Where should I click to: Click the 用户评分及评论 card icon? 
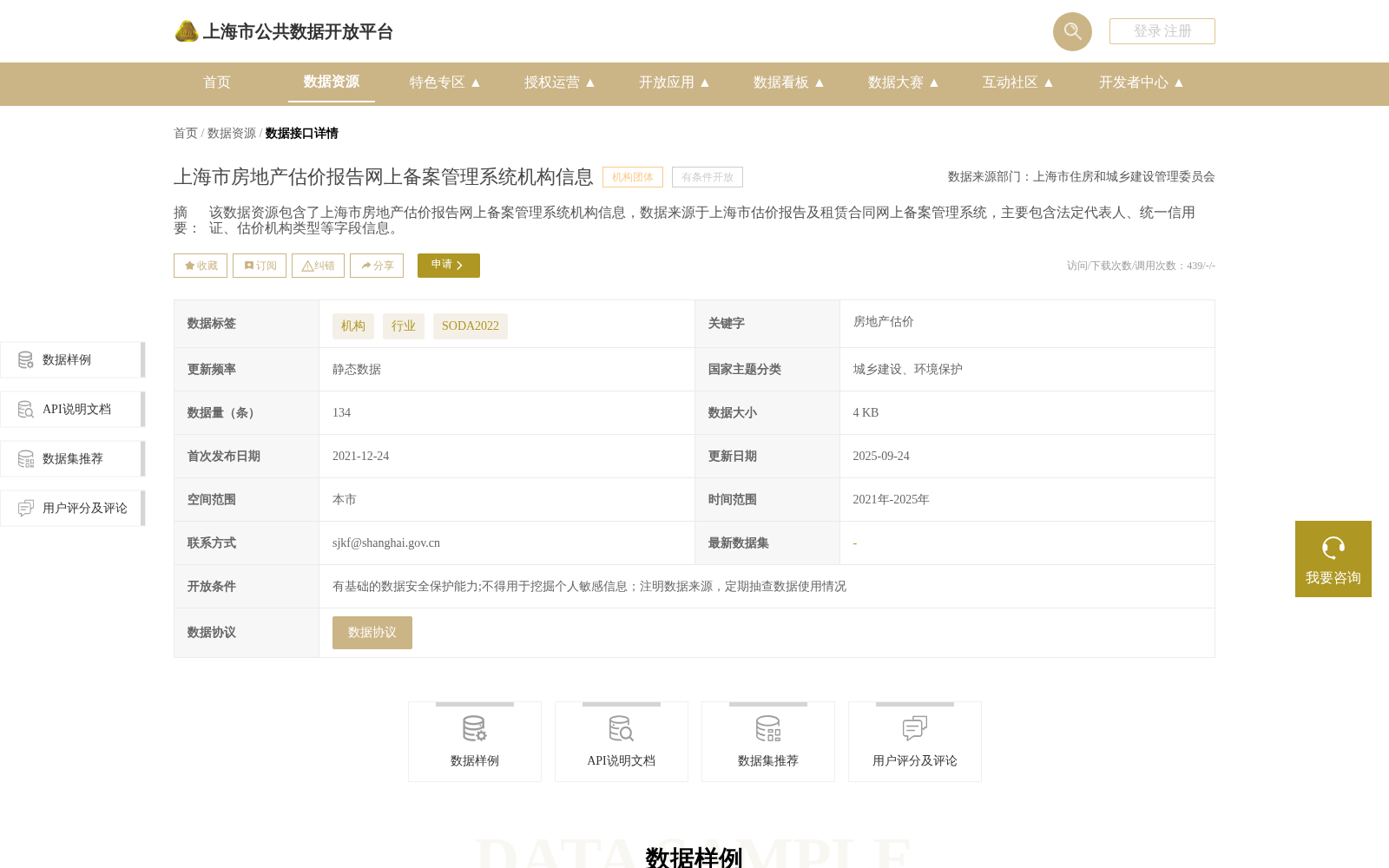point(915,728)
